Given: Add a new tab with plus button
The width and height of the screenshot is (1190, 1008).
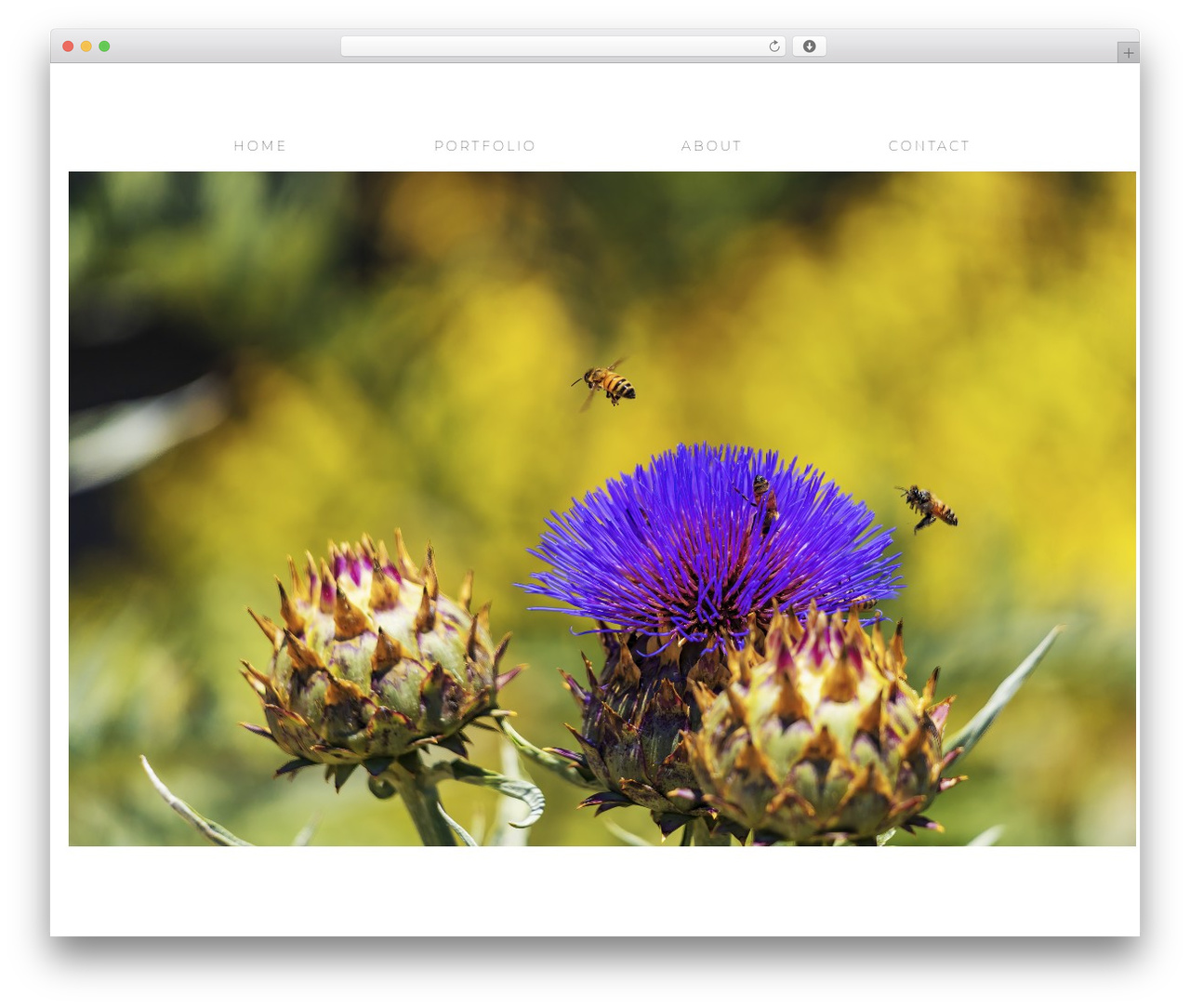Looking at the screenshot, I should coord(1128,53).
